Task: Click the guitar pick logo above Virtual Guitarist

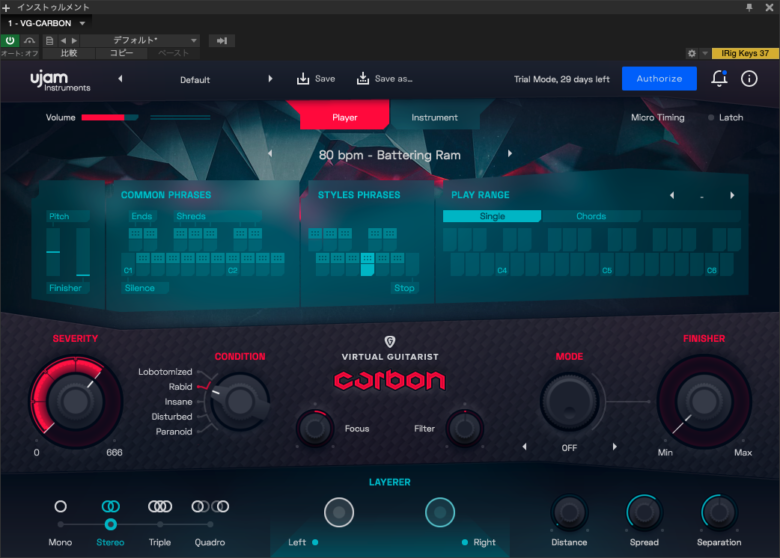Action: (390, 342)
